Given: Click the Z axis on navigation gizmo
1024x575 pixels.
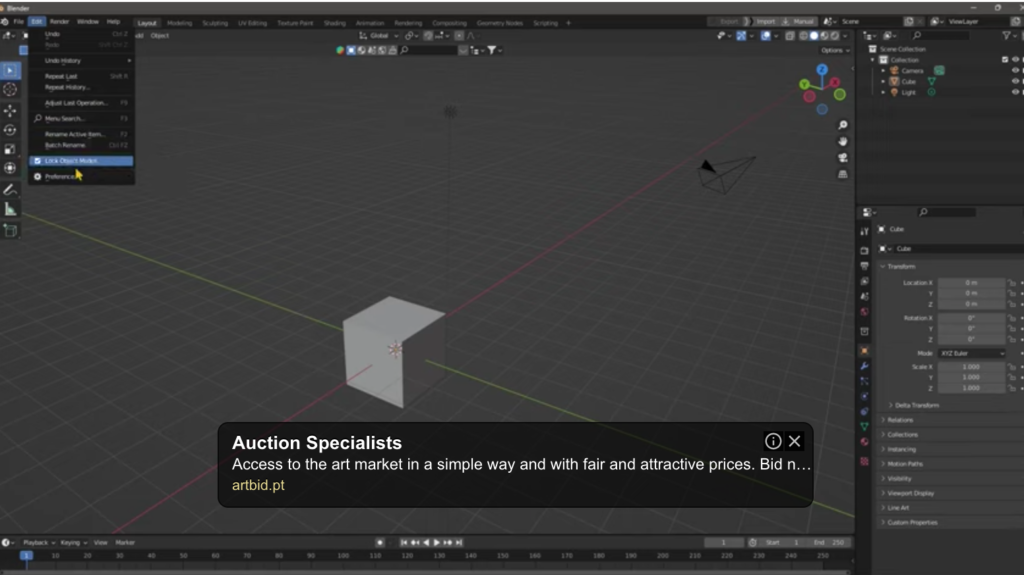Looking at the screenshot, I should (x=822, y=69).
